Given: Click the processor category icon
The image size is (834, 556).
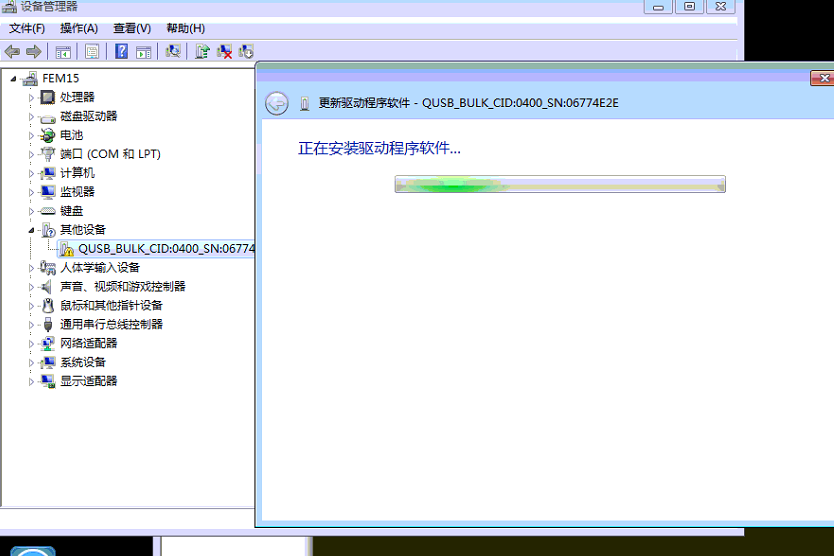Looking at the screenshot, I should (x=48, y=97).
